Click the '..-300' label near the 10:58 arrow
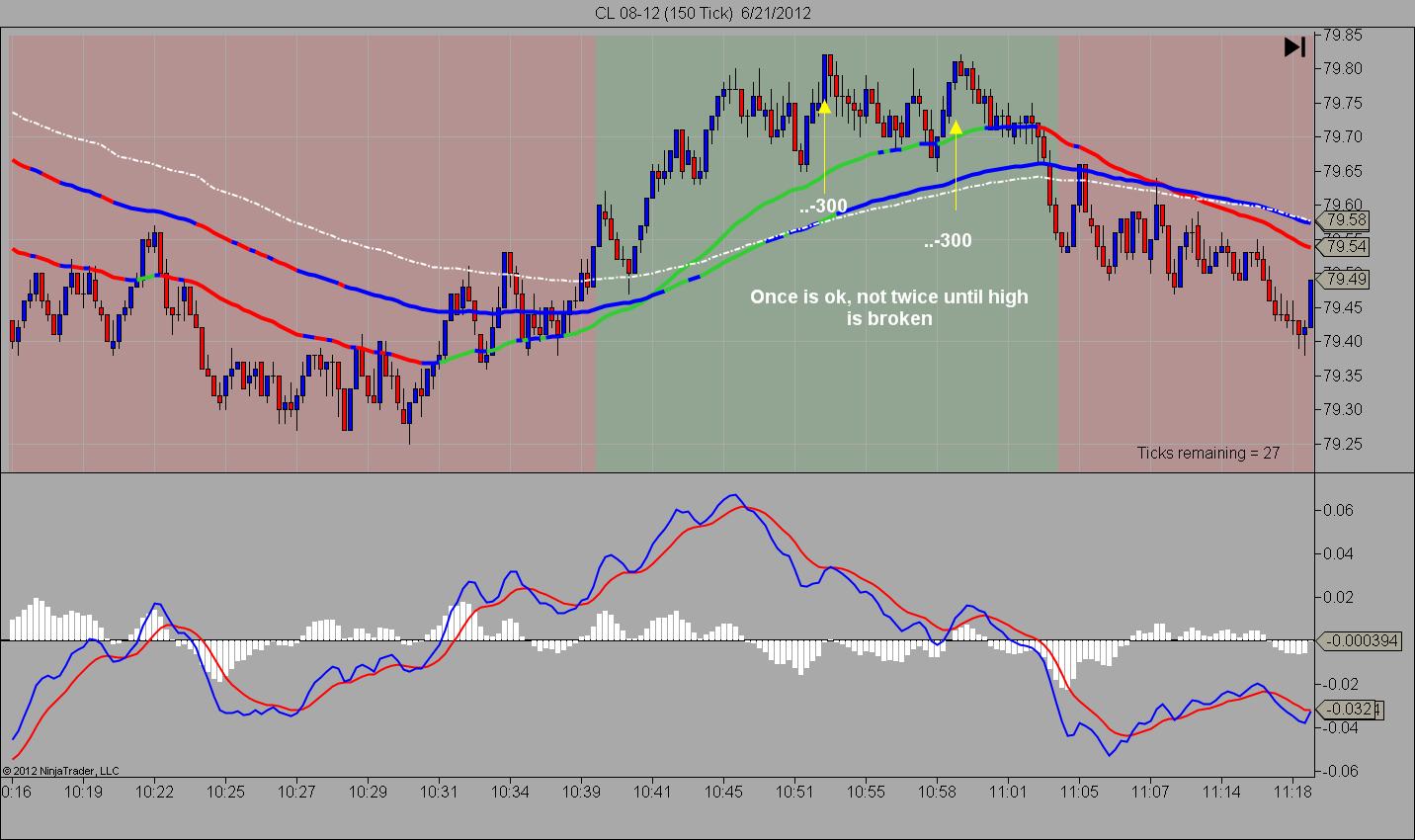 (x=948, y=240)
